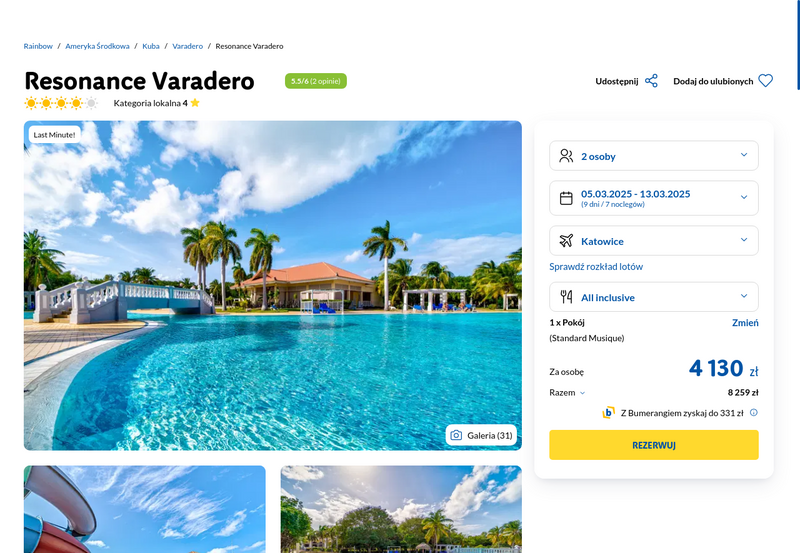Image resolution: width=800 pixels, height=553 pixels.
Task: Expand the All inclusive board dropdown
Action: tap(654, 297)
